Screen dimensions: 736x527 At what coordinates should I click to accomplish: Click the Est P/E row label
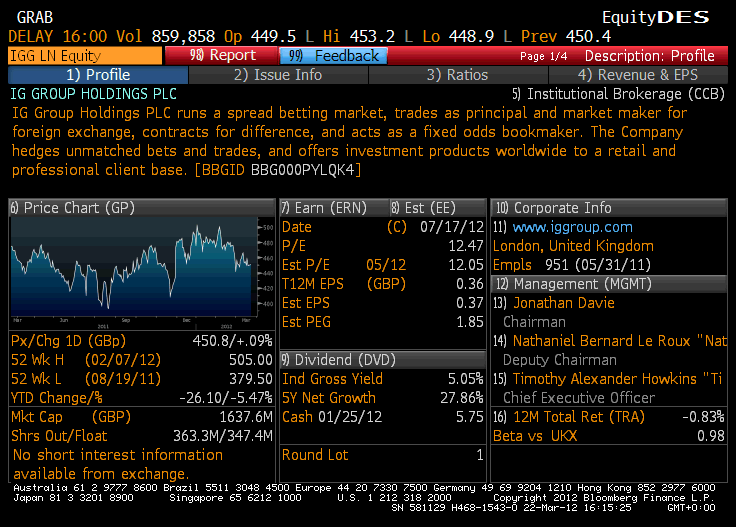[x=306, y=265]
